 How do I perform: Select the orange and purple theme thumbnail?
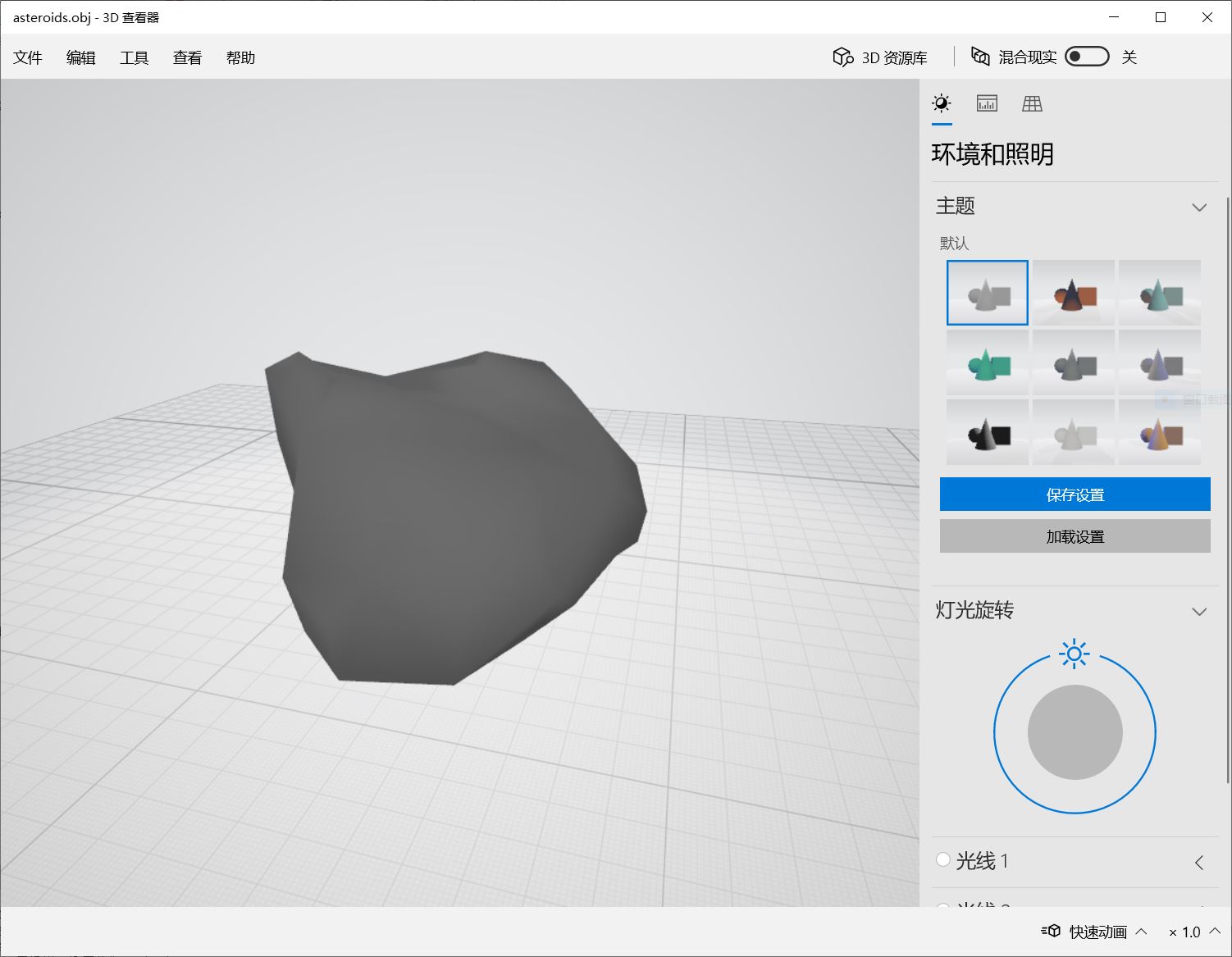pyautogui.click(x=1160, y=432)
